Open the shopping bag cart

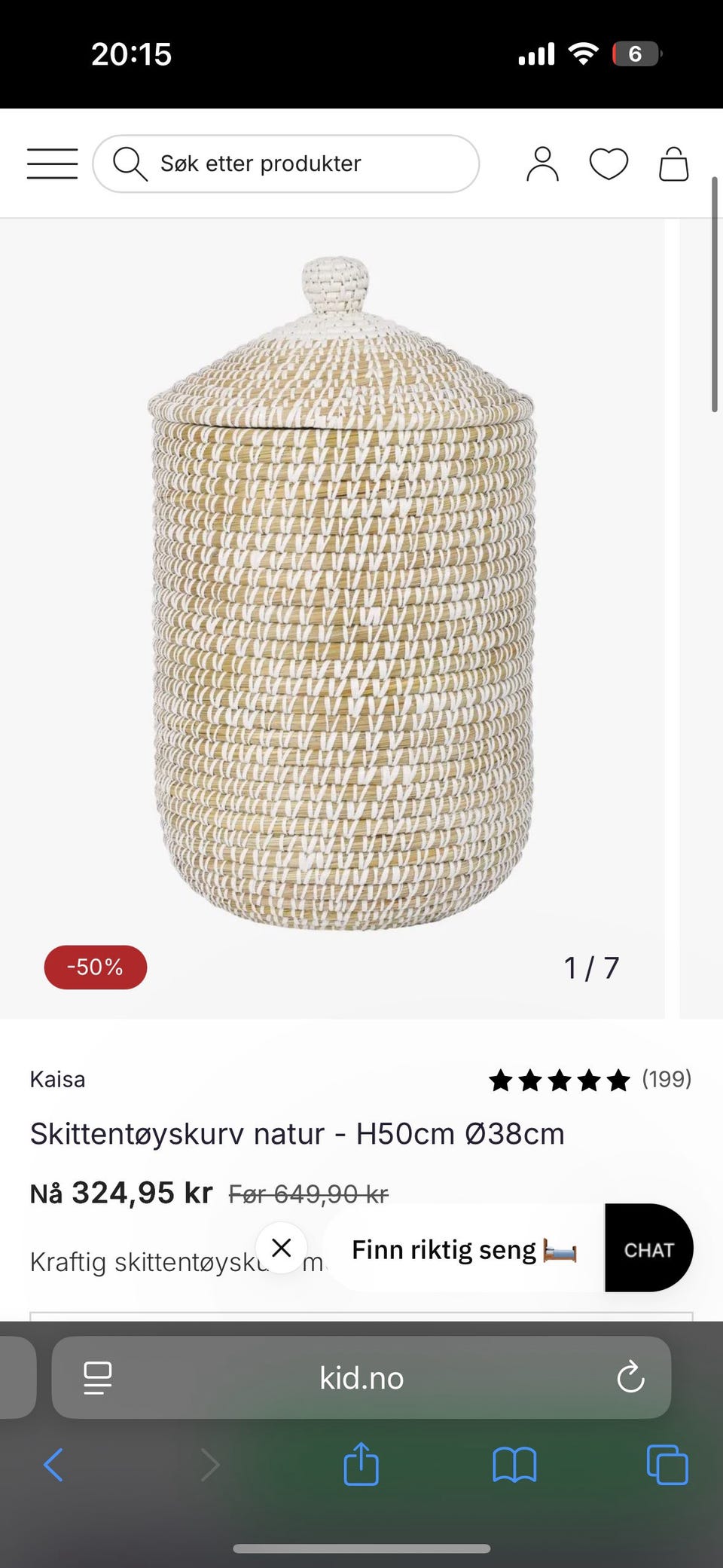click(x=674, y=164)
